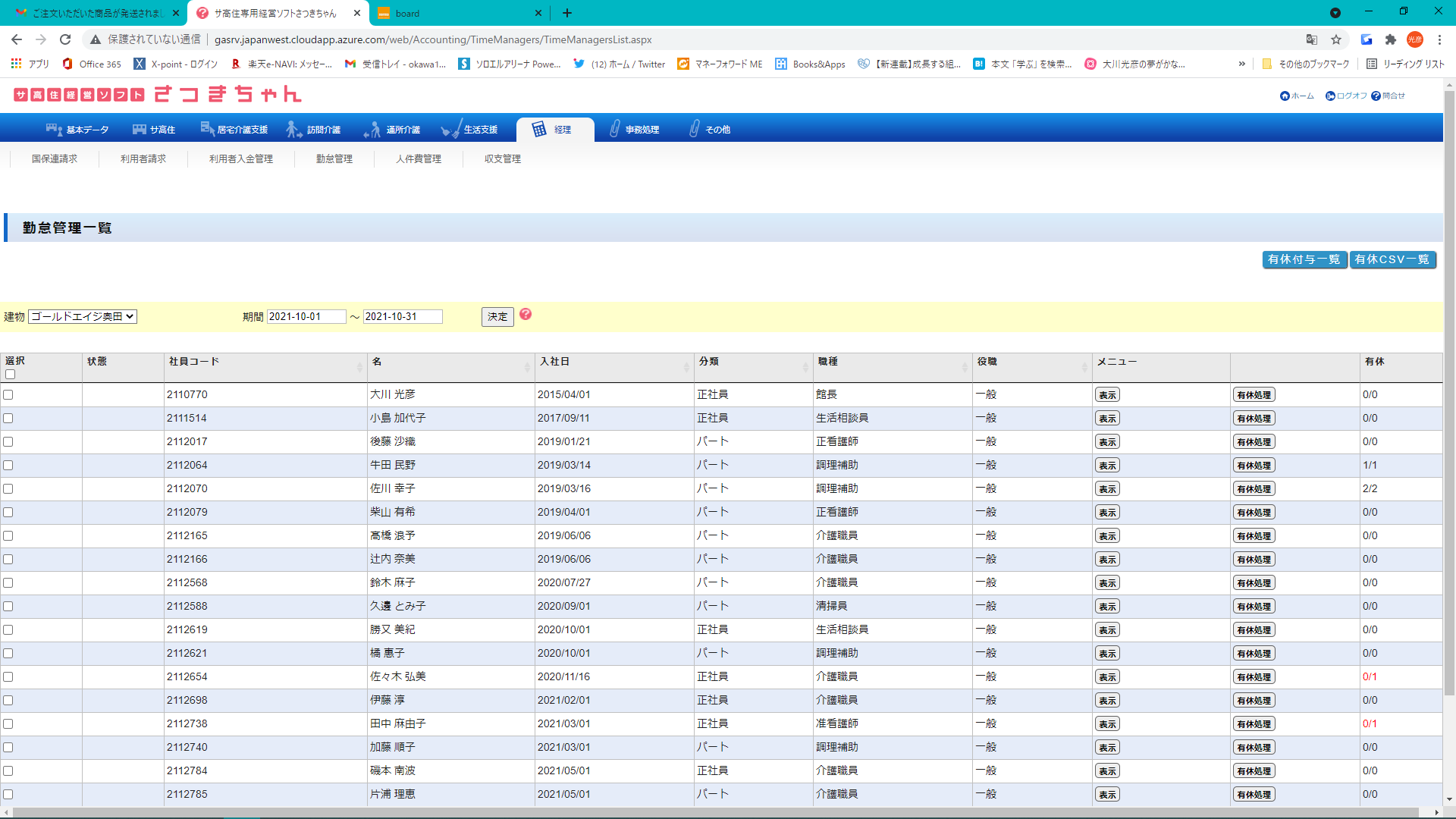Bookmark this page with star icon

point(1336,39)
